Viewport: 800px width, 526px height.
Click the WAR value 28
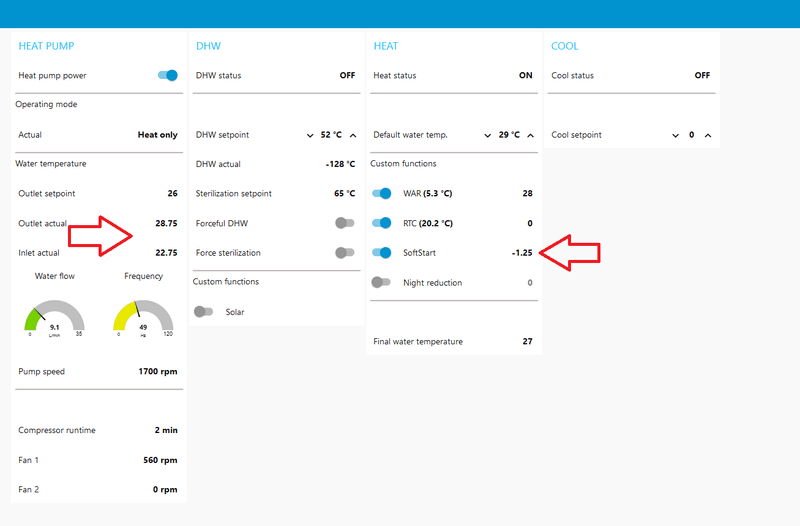coord(528,193)
